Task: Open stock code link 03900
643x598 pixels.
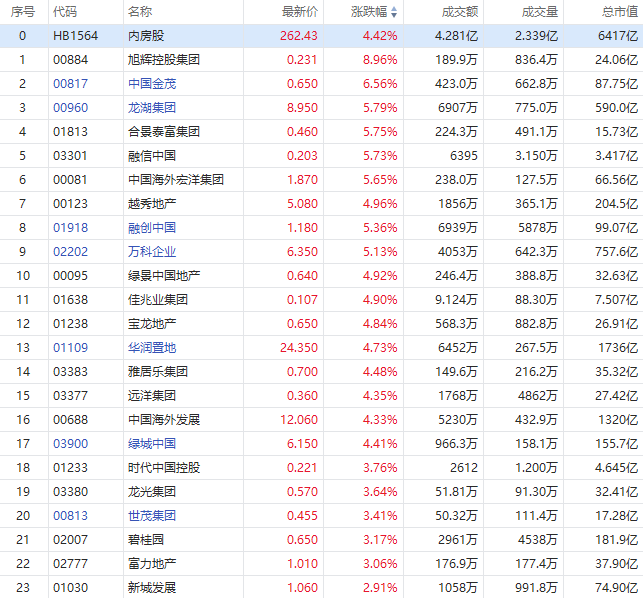Action: click(x=71, y=444)
